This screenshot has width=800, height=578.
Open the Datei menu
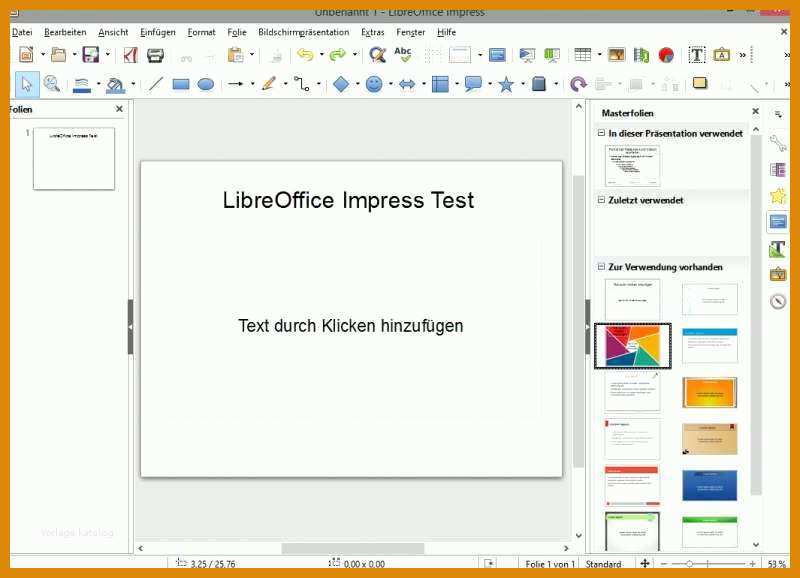[22, 32]
